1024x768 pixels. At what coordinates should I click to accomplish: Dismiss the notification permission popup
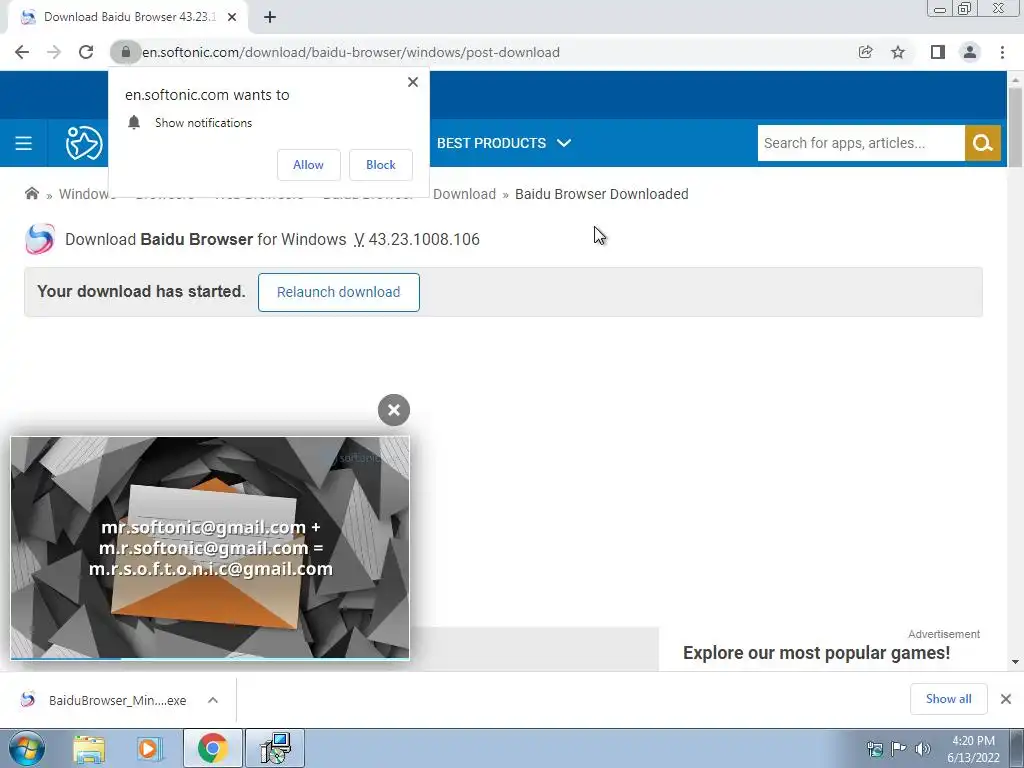(413, 82)
